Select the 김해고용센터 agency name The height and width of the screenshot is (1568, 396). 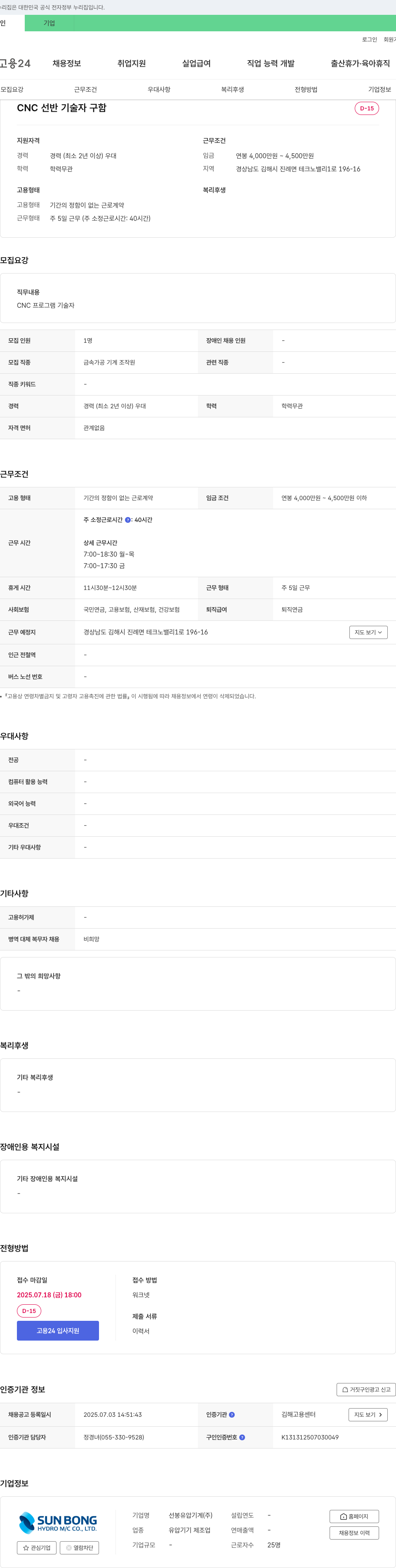point(299,1415)
